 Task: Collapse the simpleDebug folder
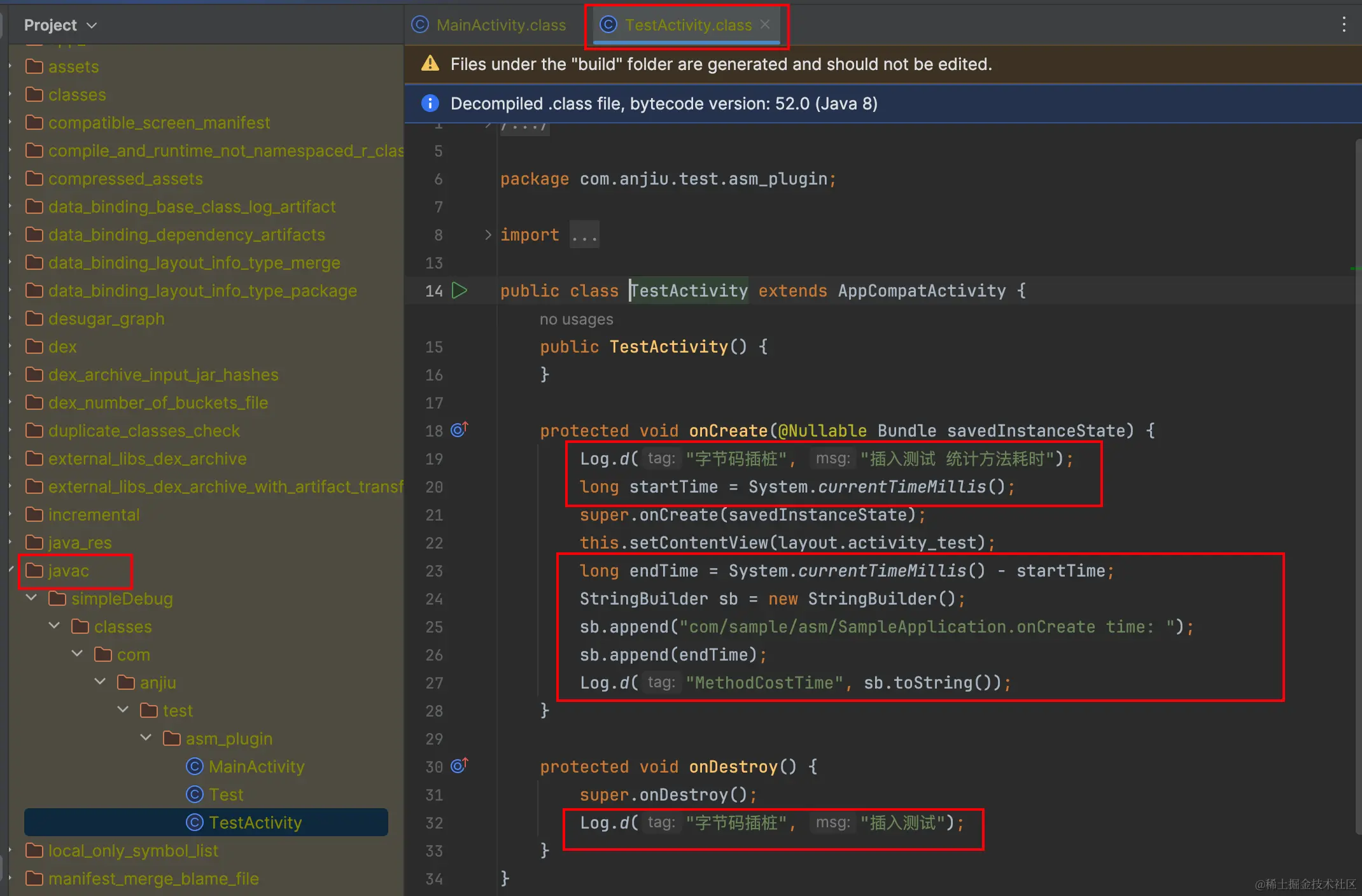click(31, 598)
